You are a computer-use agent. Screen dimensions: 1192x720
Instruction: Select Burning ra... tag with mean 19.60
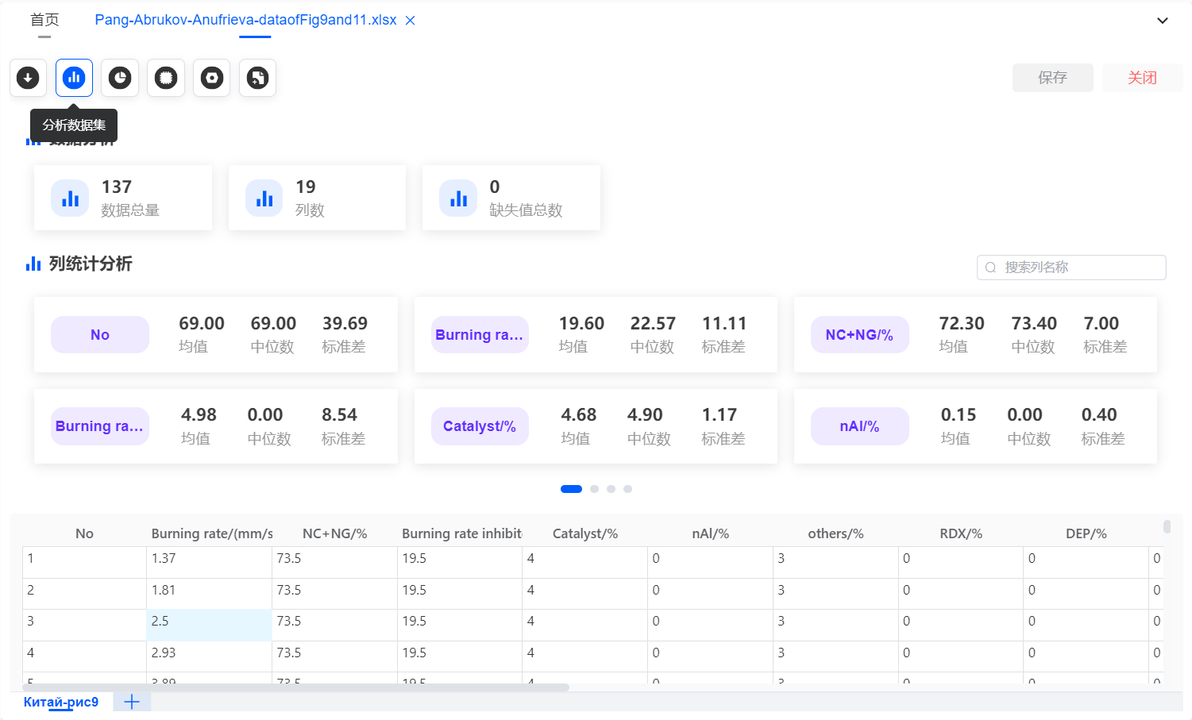(480, 335)
